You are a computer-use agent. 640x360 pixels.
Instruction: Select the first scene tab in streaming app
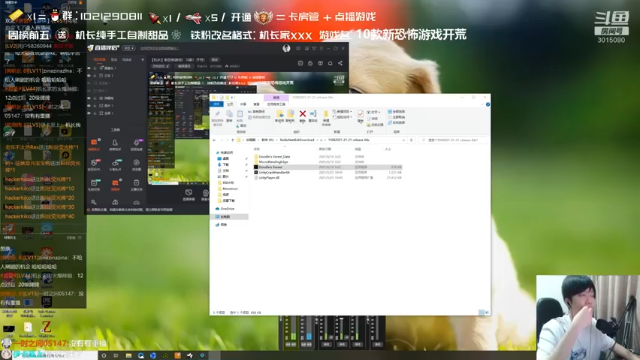pyautogui.click(x=100, y=60)
